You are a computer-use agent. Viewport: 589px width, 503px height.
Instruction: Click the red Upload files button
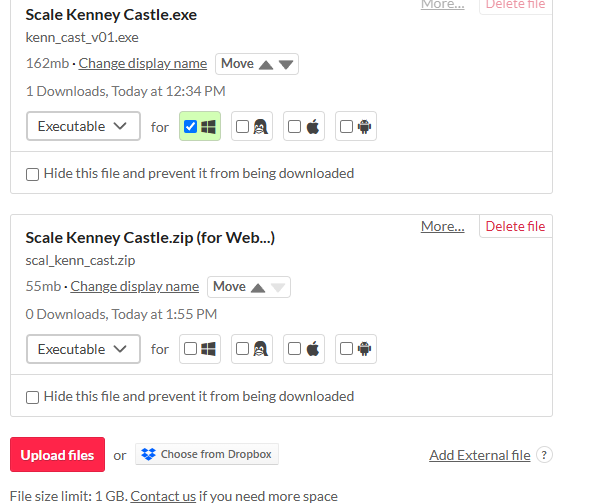[57, 455]
